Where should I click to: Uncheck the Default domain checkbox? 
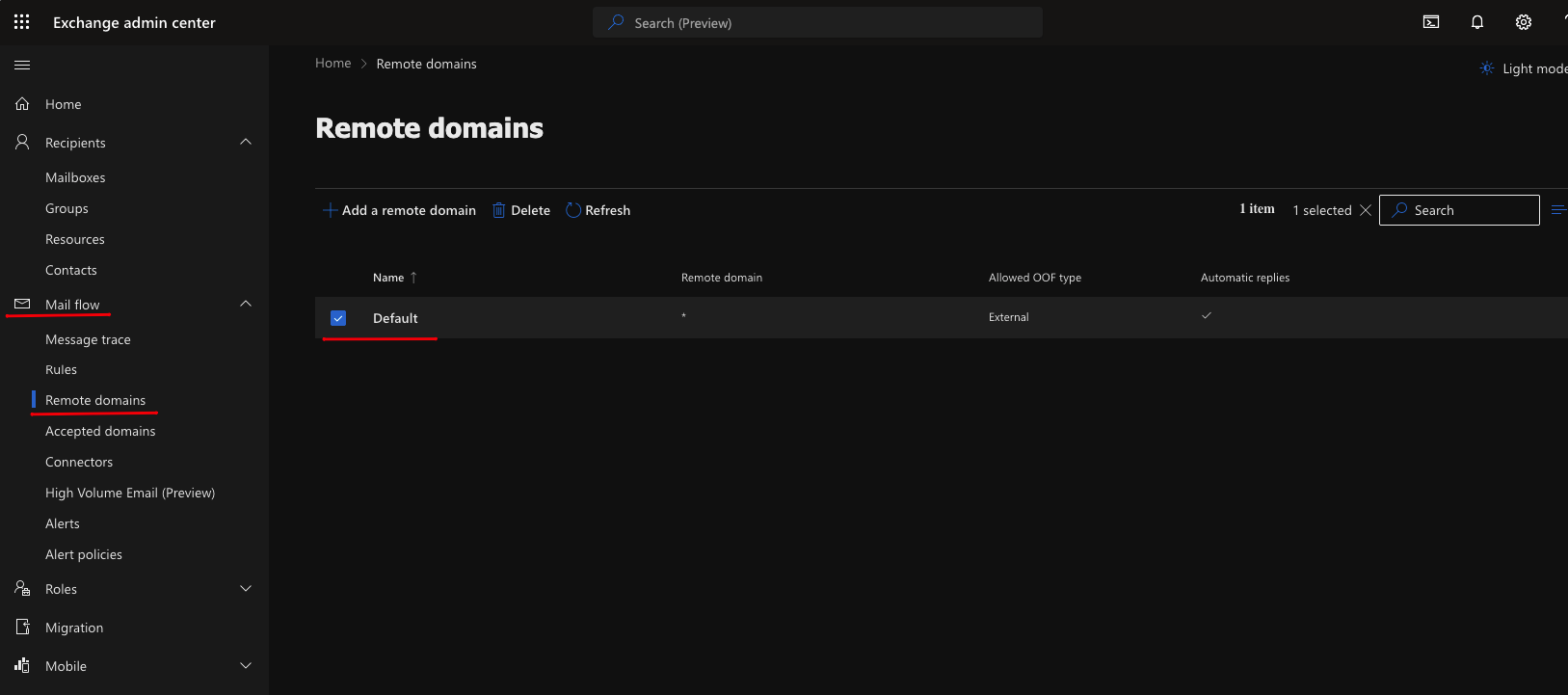[338, 318]
